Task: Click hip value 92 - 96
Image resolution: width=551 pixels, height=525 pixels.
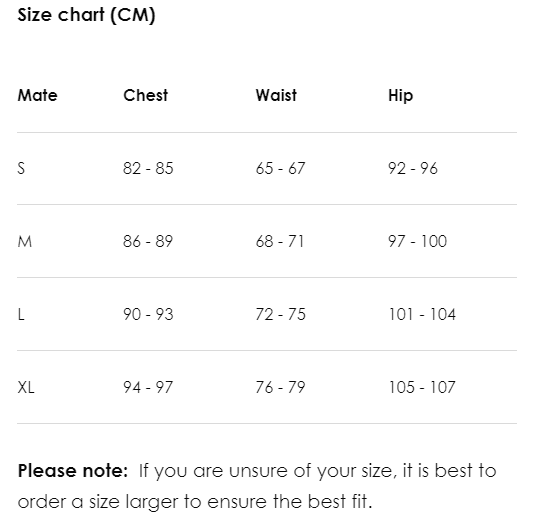Action: pyautogui.click(x=413, y=168)
